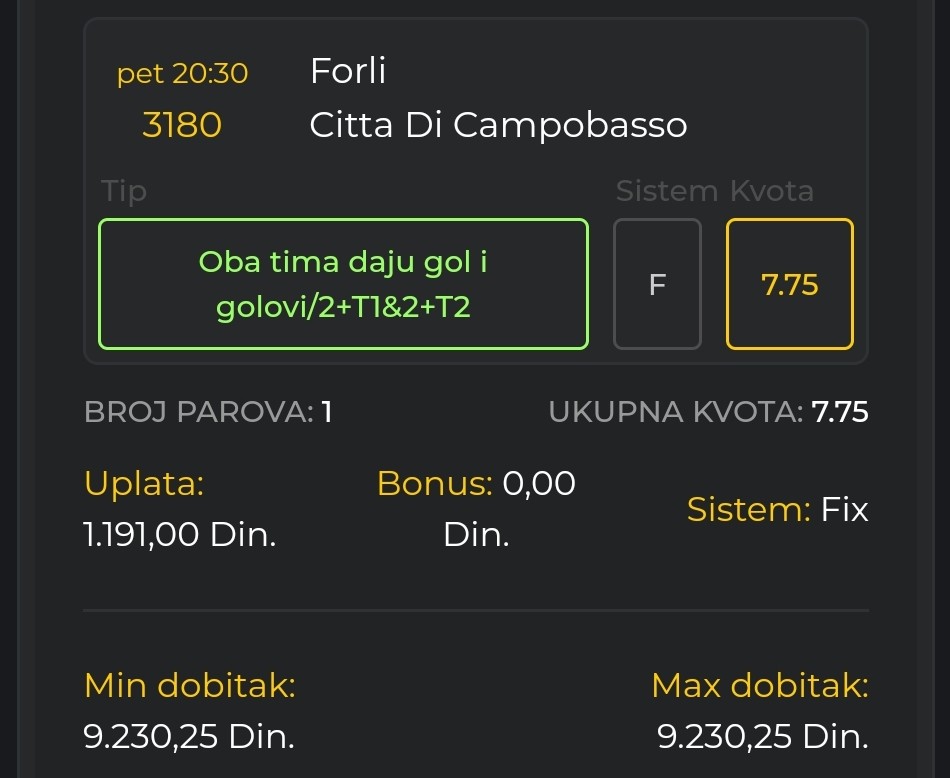
Task: Click match code 3180
Action: pos(182,125)
